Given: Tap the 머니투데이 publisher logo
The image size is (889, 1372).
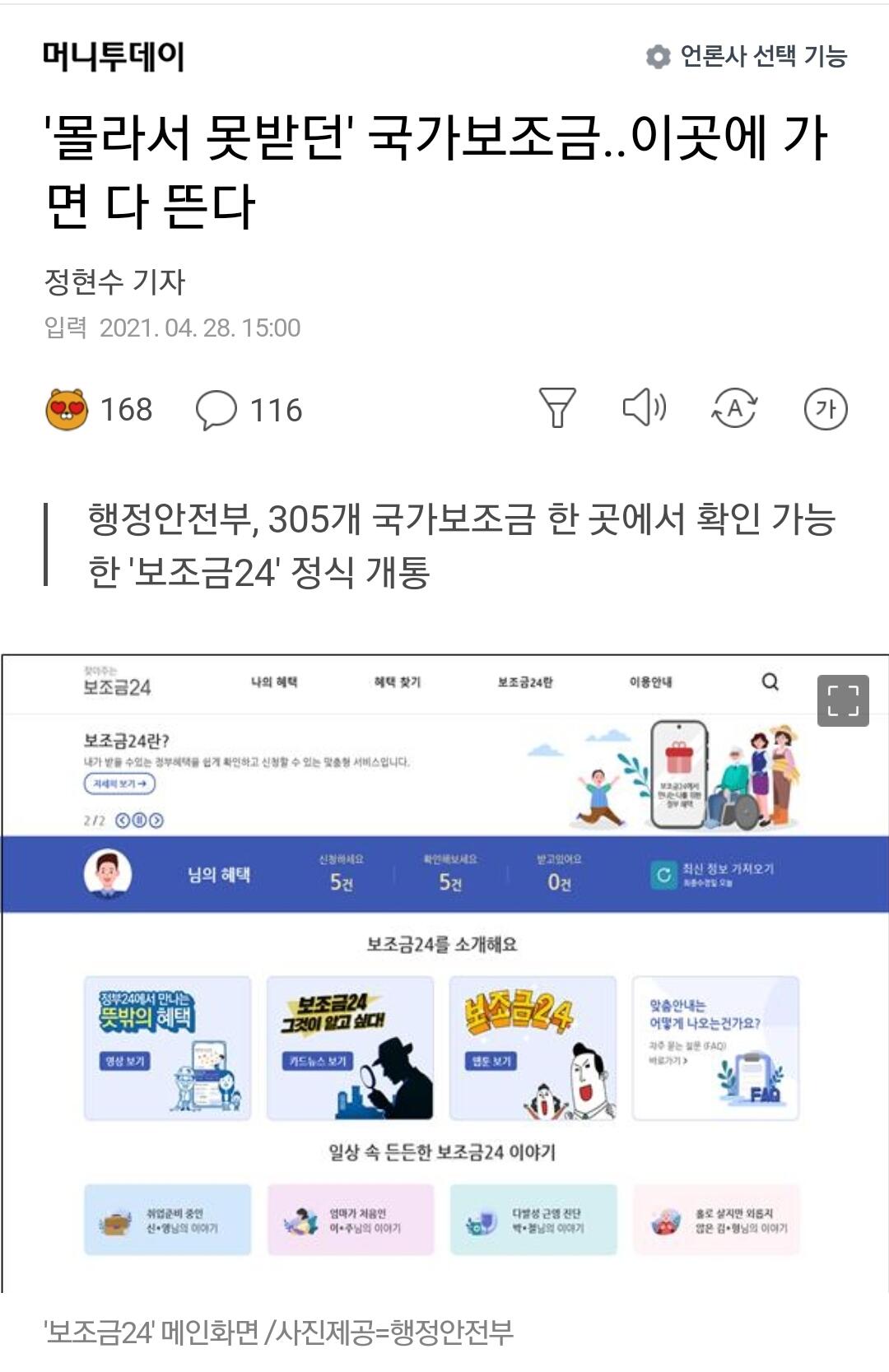Looking at the screenshot, I should (114, 56).
